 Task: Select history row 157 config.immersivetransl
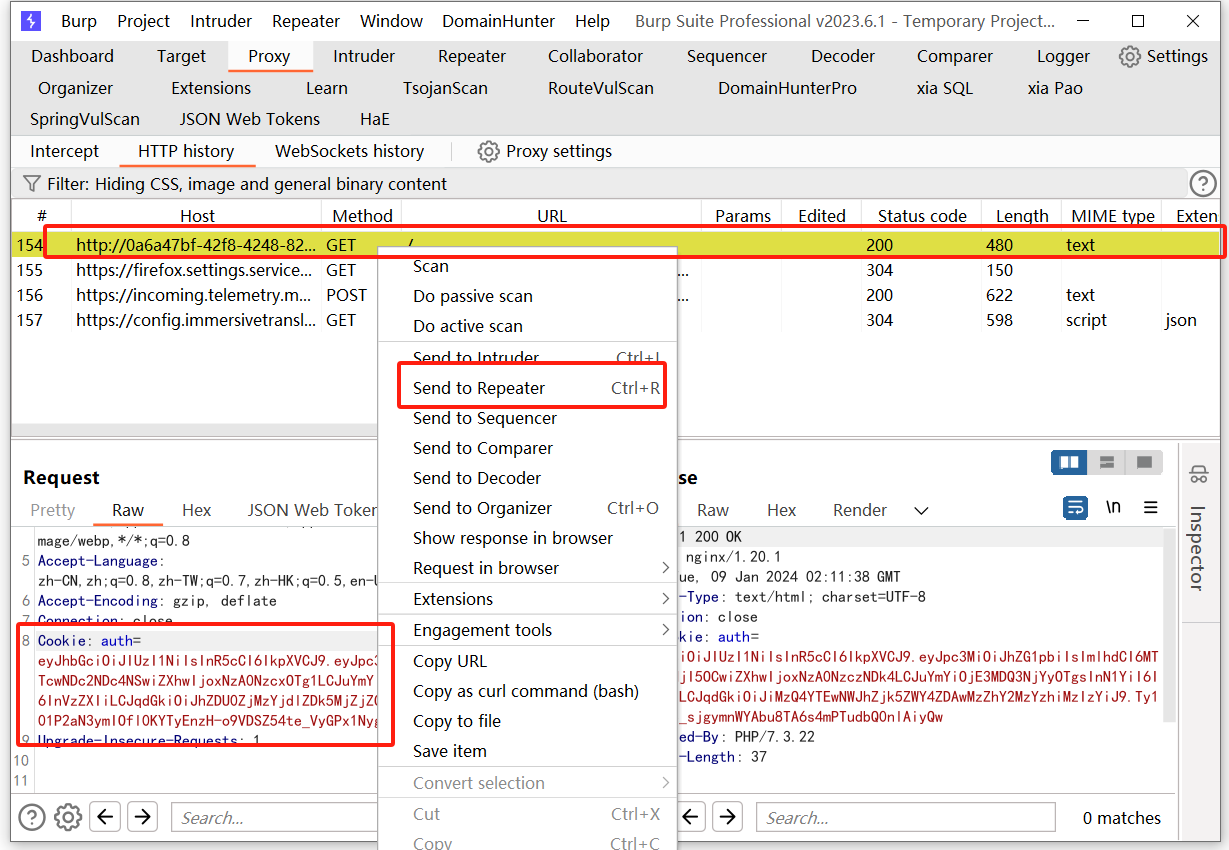click(616, 320)
